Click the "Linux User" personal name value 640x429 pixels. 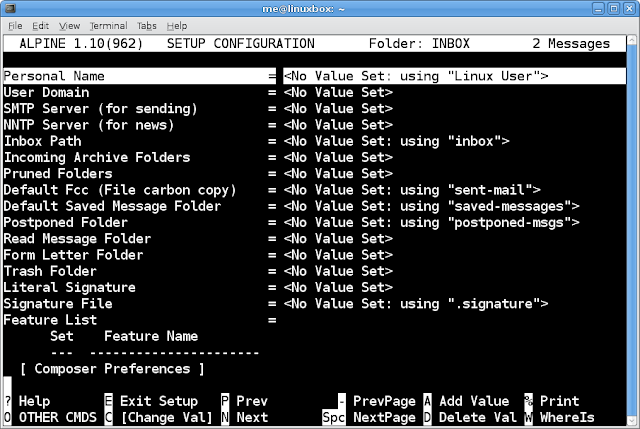tap(493, 76)
